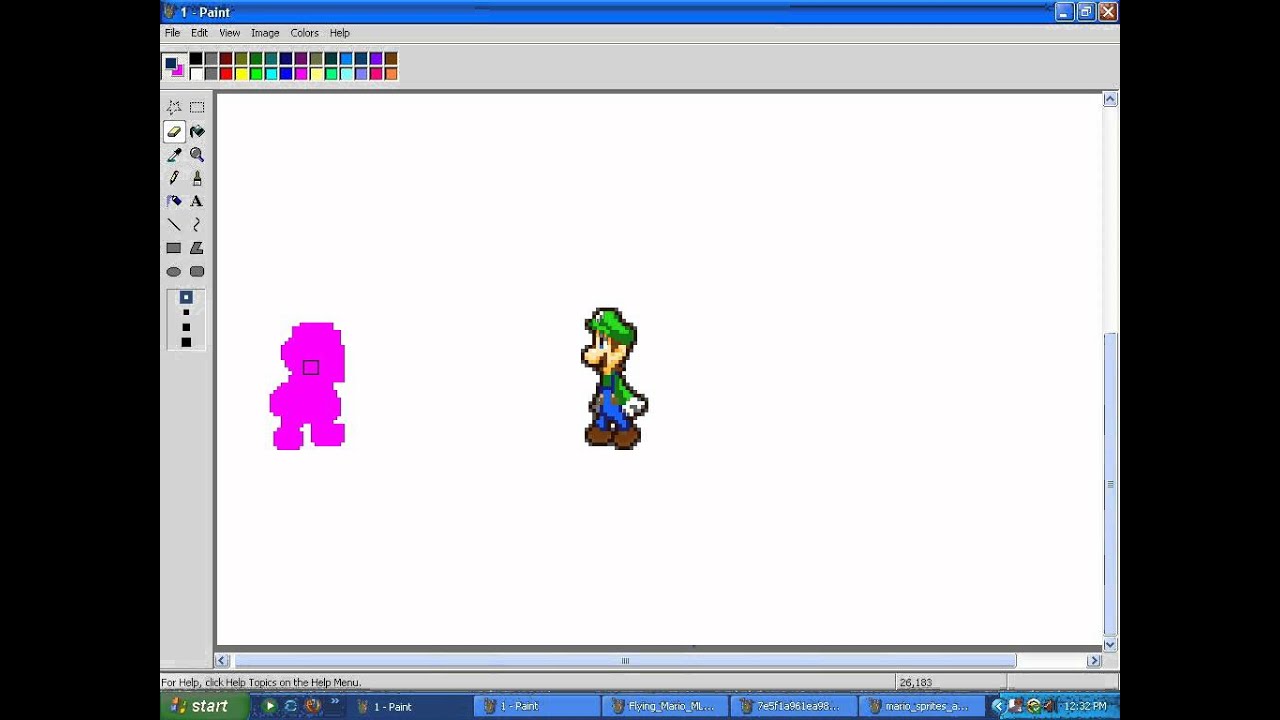This screenshot has height=720, width=1280.
Task: Select the Magnifier tool
Action: 197,154
